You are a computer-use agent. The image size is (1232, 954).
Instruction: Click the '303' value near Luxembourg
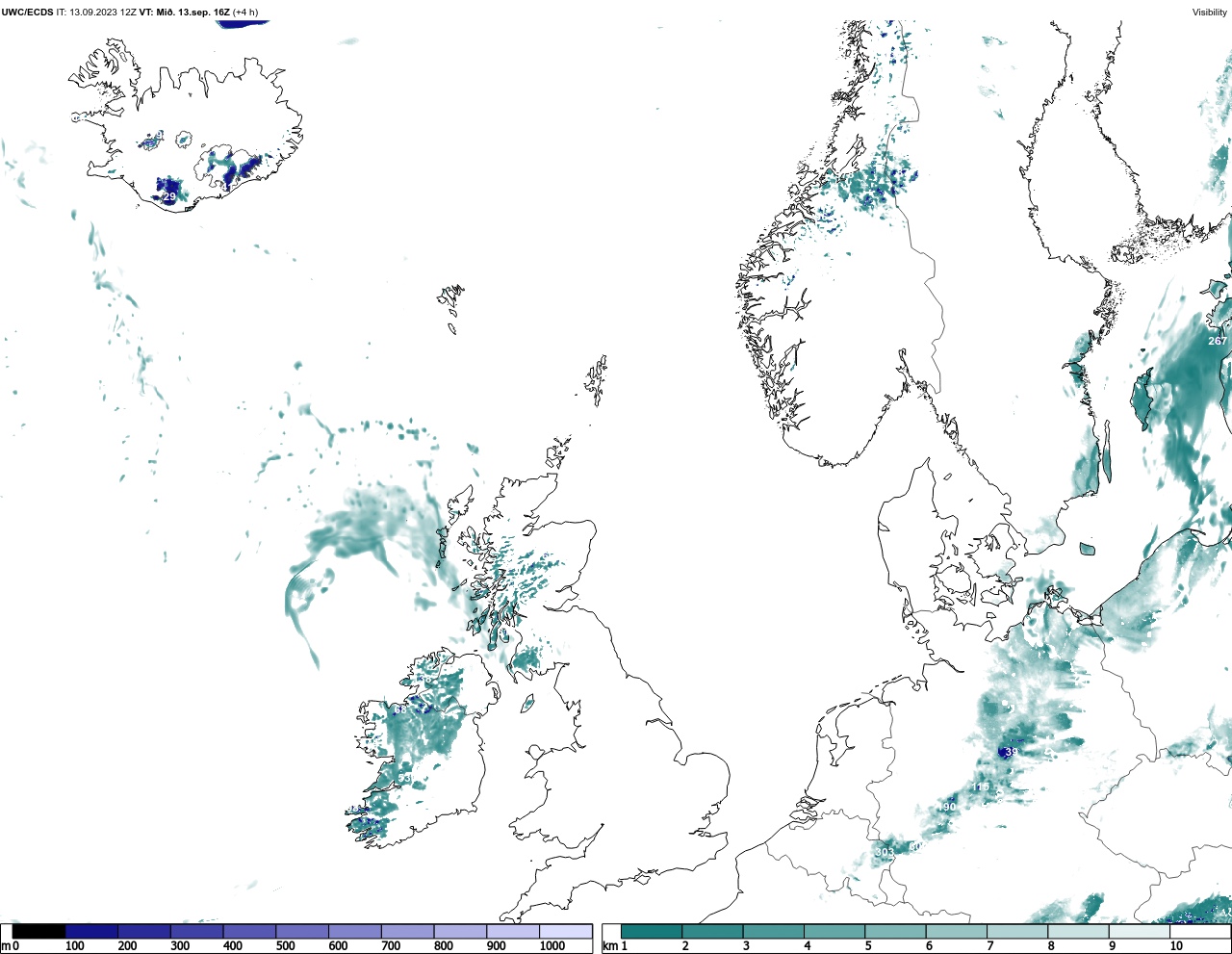[885, 852]
